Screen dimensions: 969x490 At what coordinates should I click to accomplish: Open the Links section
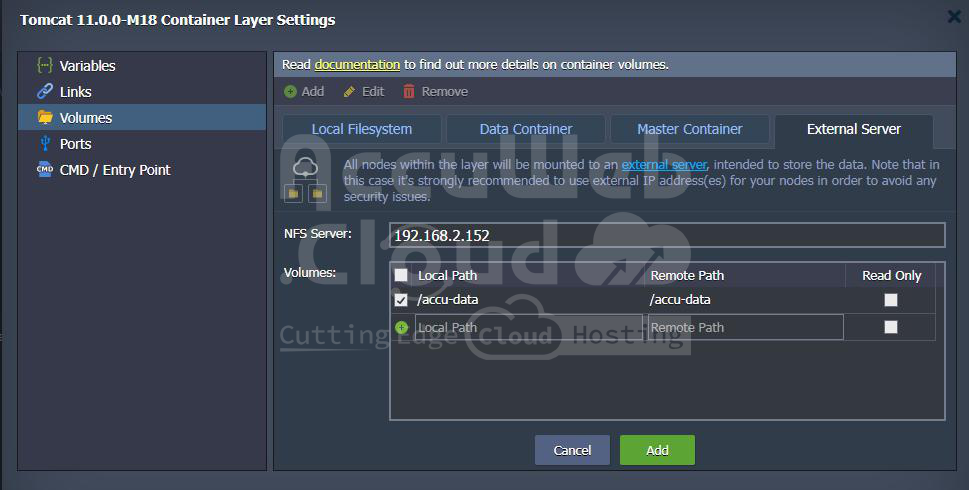pyautogui.click(x=142, y=91)
